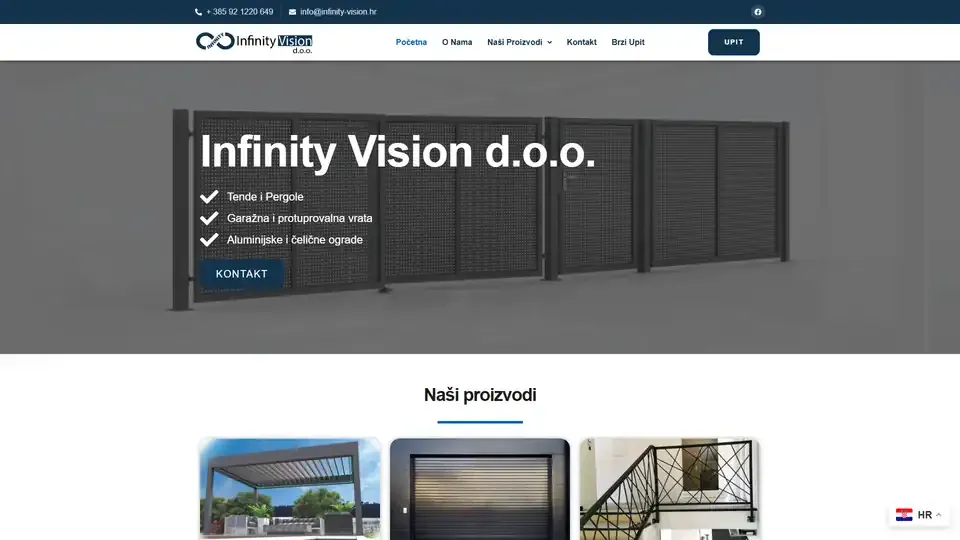Viewport: 960px width, 540px height.
Task: Click the envelope email icon
Action: click(x=292, y=12)
